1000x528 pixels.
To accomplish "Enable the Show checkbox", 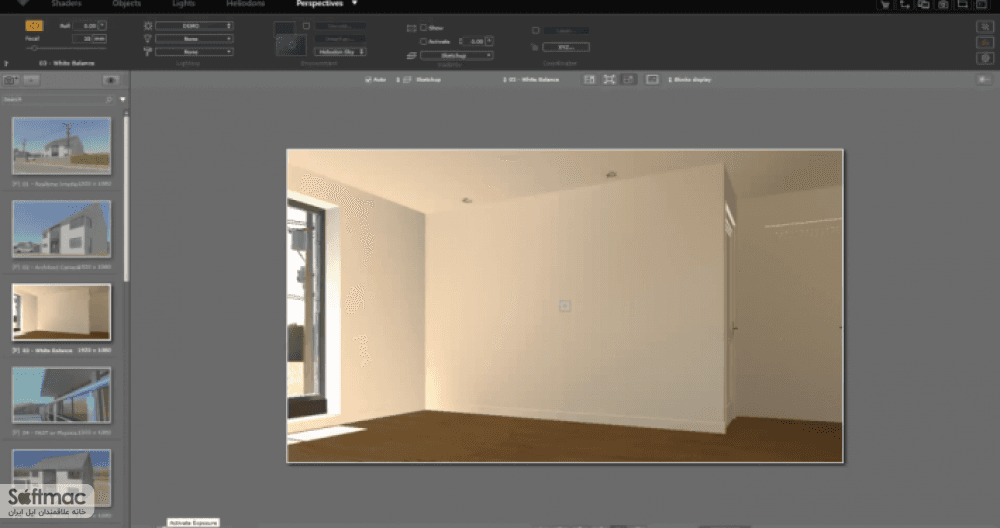I will 423,27.
